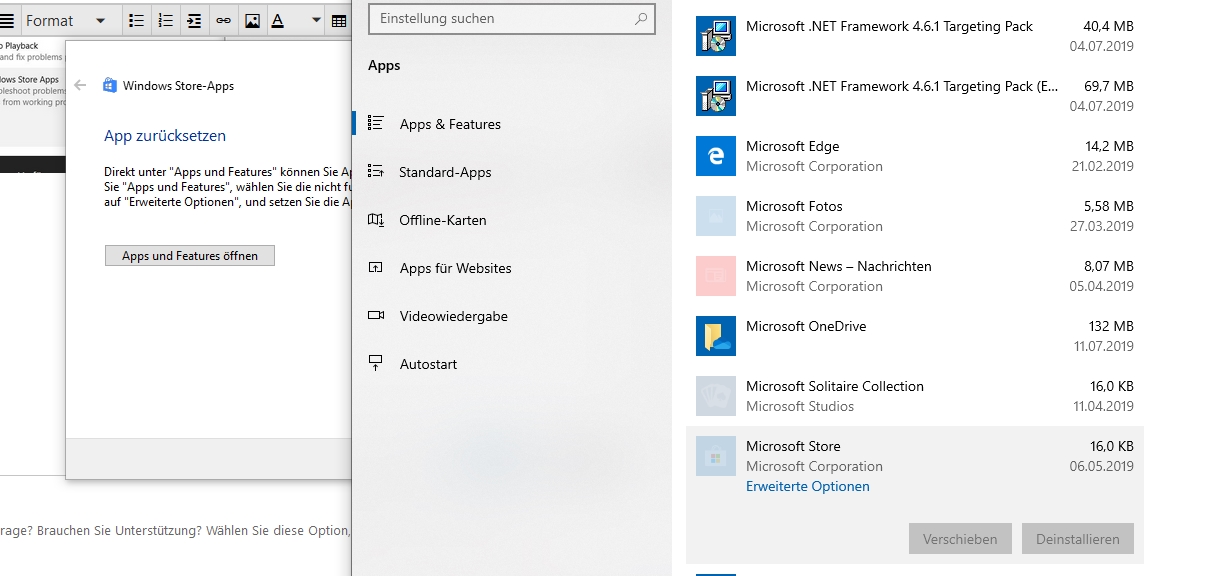Click inside the Einstellung suchen search box
Screen dimensions: 1205x576
(x=512, y=18)
